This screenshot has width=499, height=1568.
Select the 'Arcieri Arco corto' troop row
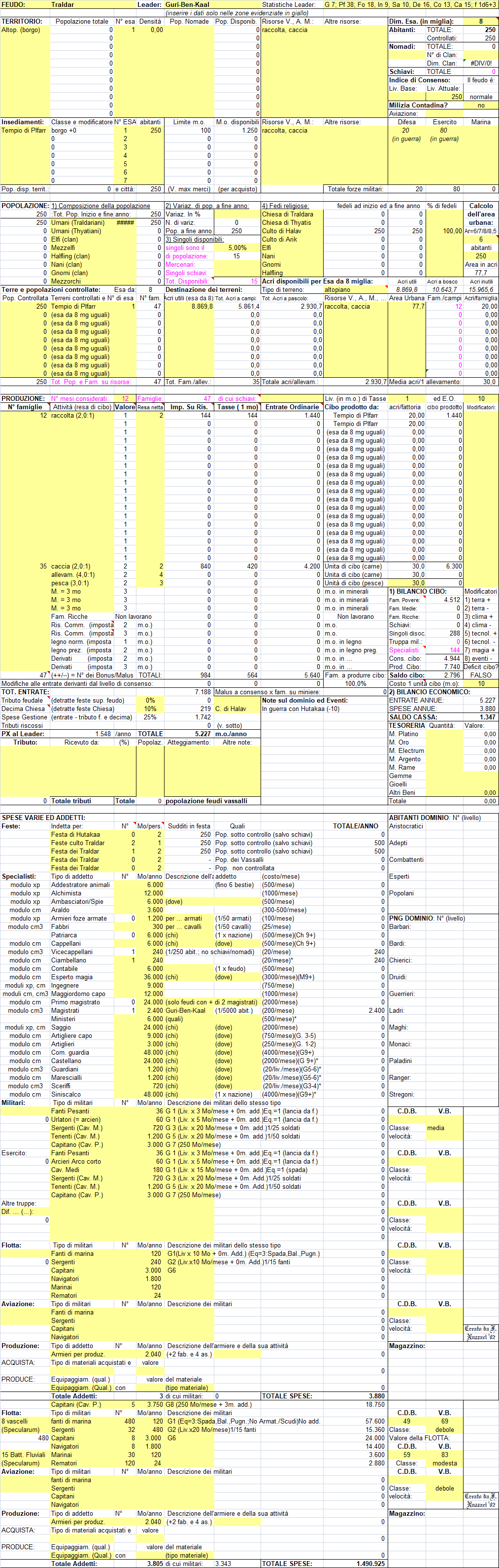(x=76, y=1161)
